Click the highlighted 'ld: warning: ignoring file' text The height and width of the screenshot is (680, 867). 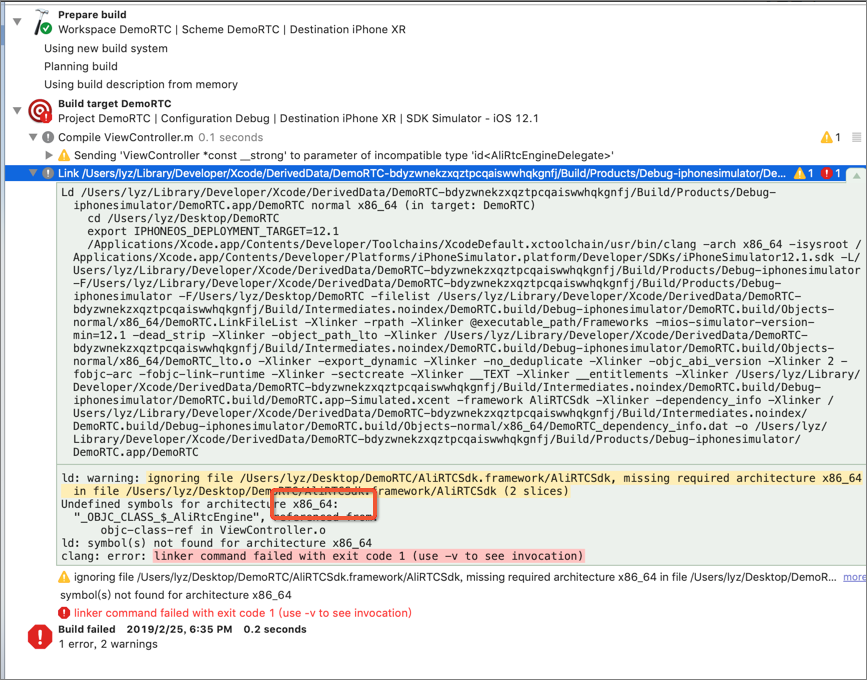461,484
